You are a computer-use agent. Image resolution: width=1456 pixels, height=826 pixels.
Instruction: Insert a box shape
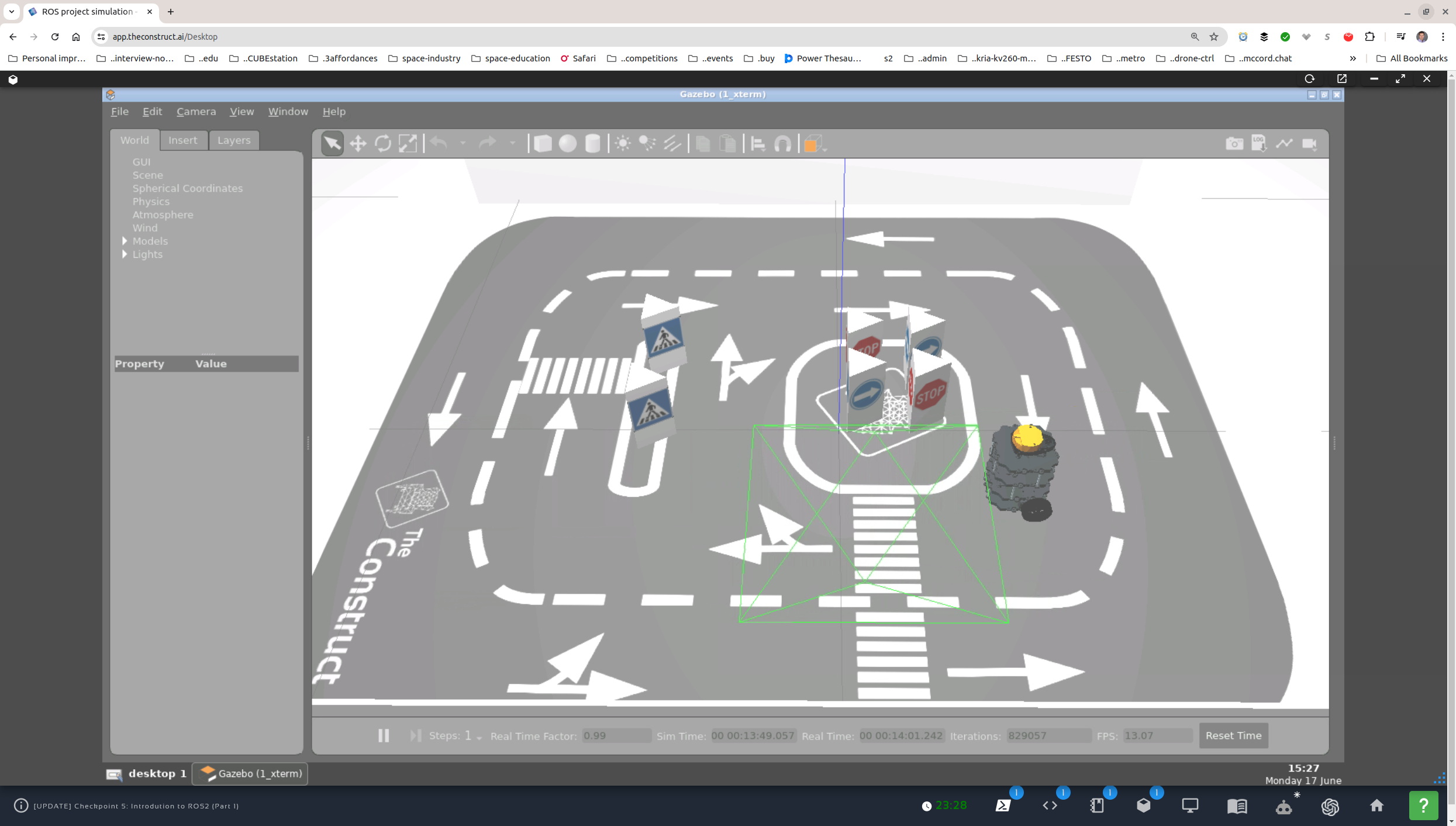543,144
